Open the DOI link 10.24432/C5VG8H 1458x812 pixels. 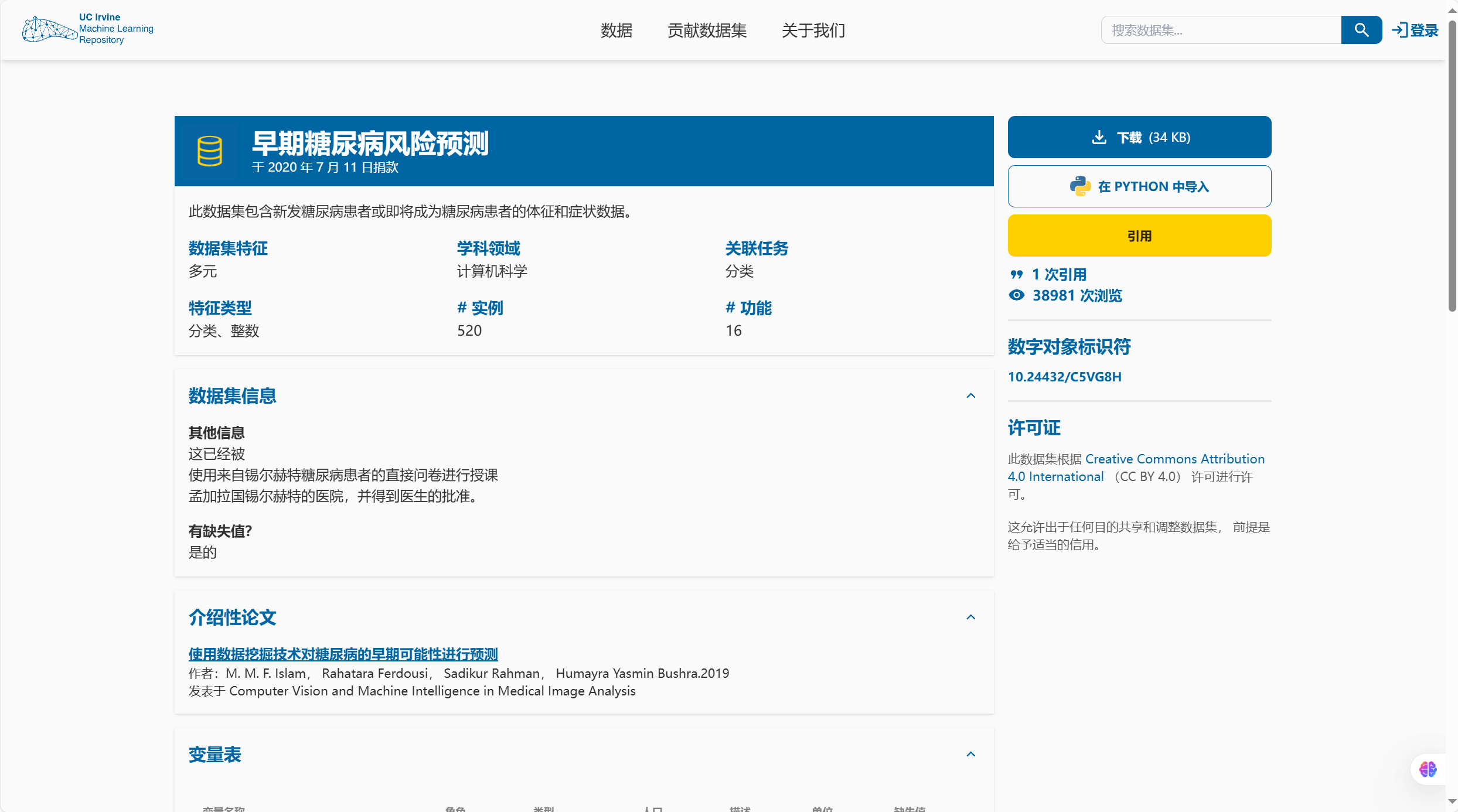1064,377
